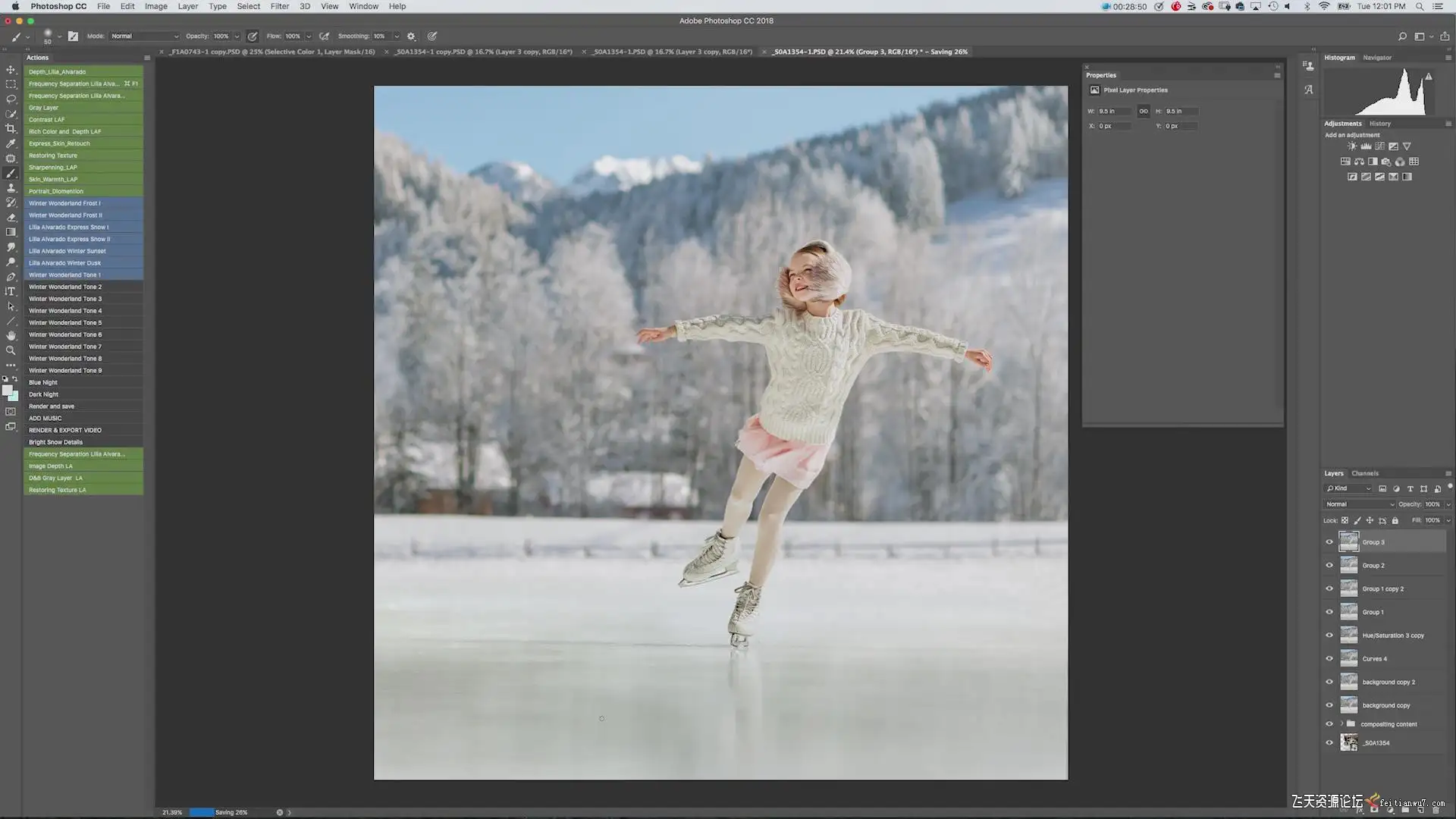Select the Horizontal Type tool
This screenshot has height=819, width=1456.
pos(11,291)
